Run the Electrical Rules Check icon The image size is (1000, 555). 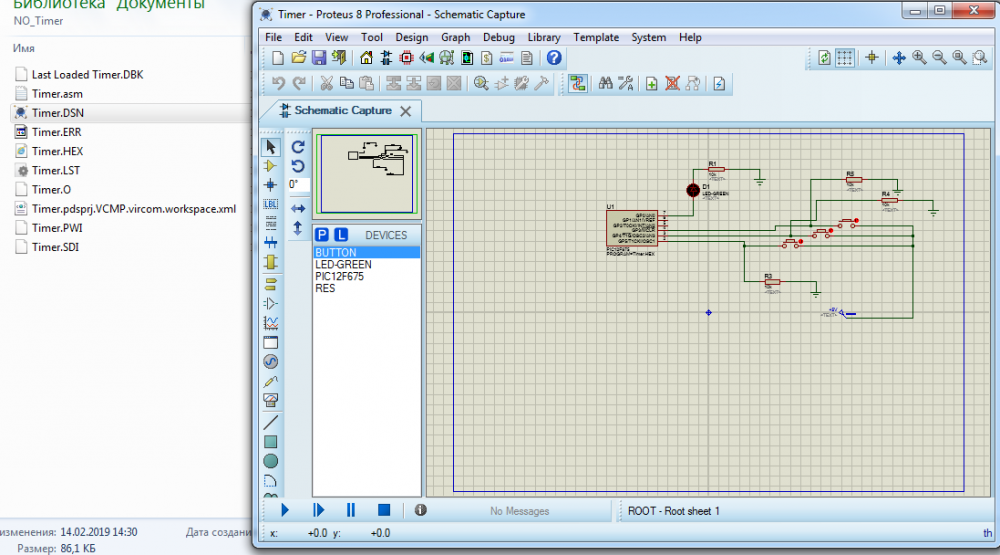click(719, 84)
